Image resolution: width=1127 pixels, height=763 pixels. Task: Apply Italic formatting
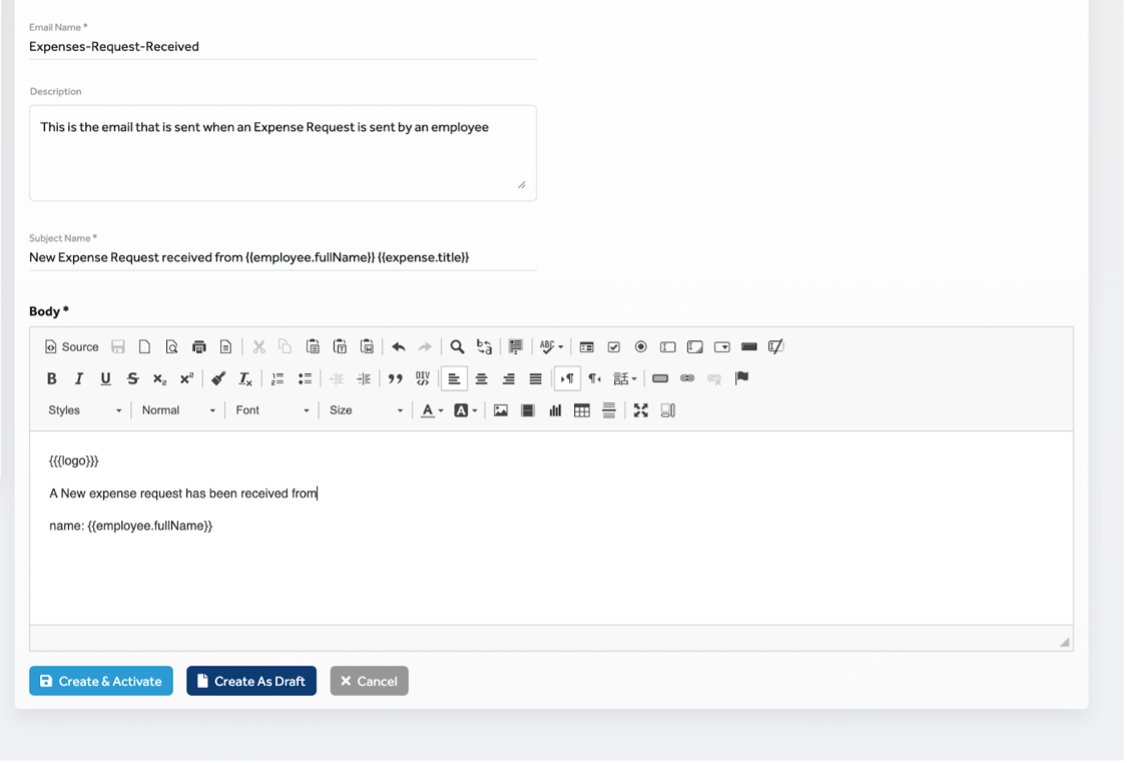79,379
